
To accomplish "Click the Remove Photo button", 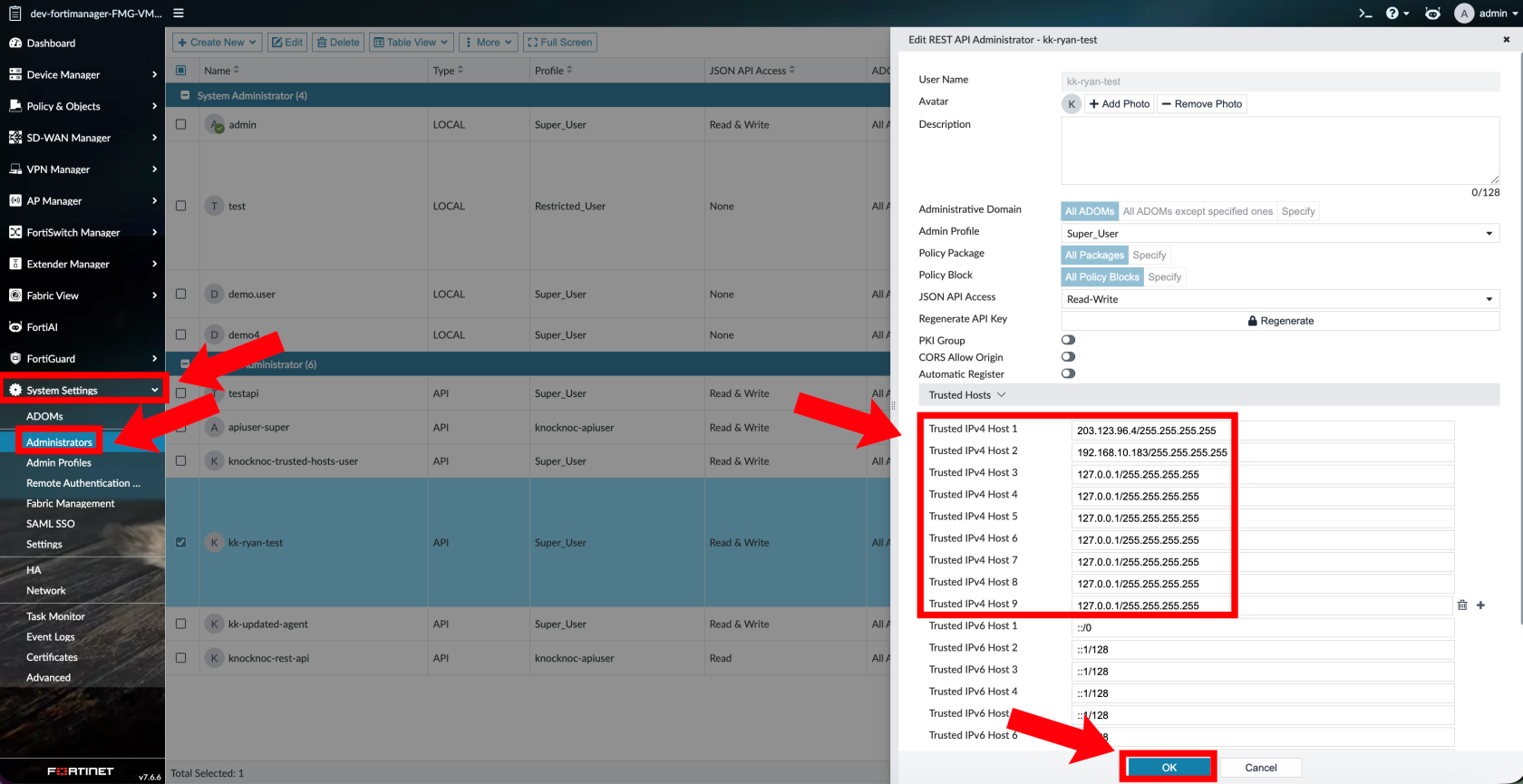I will pos(1201,104).
